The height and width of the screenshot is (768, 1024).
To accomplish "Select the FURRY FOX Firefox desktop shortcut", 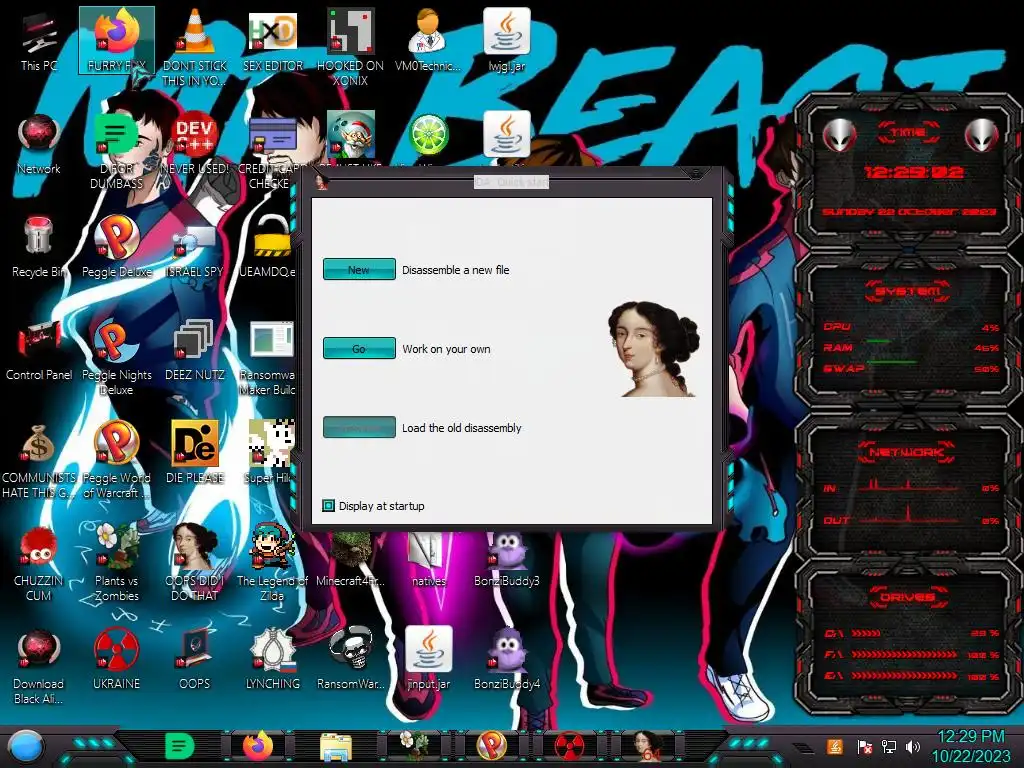I will [117, 40].
